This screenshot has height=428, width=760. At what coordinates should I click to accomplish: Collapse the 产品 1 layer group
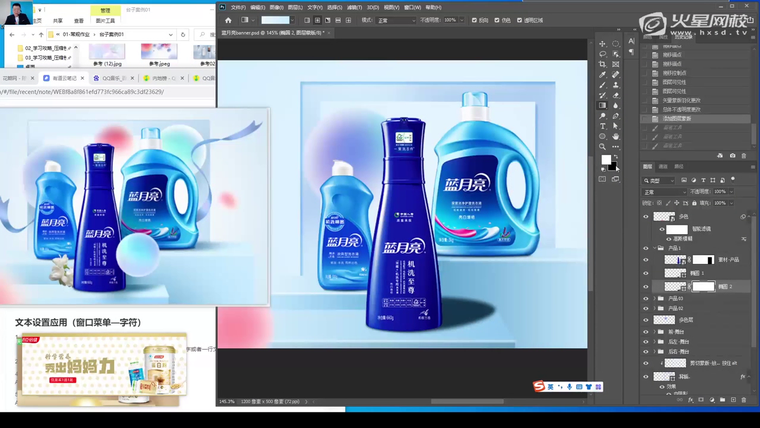(657, 248)
